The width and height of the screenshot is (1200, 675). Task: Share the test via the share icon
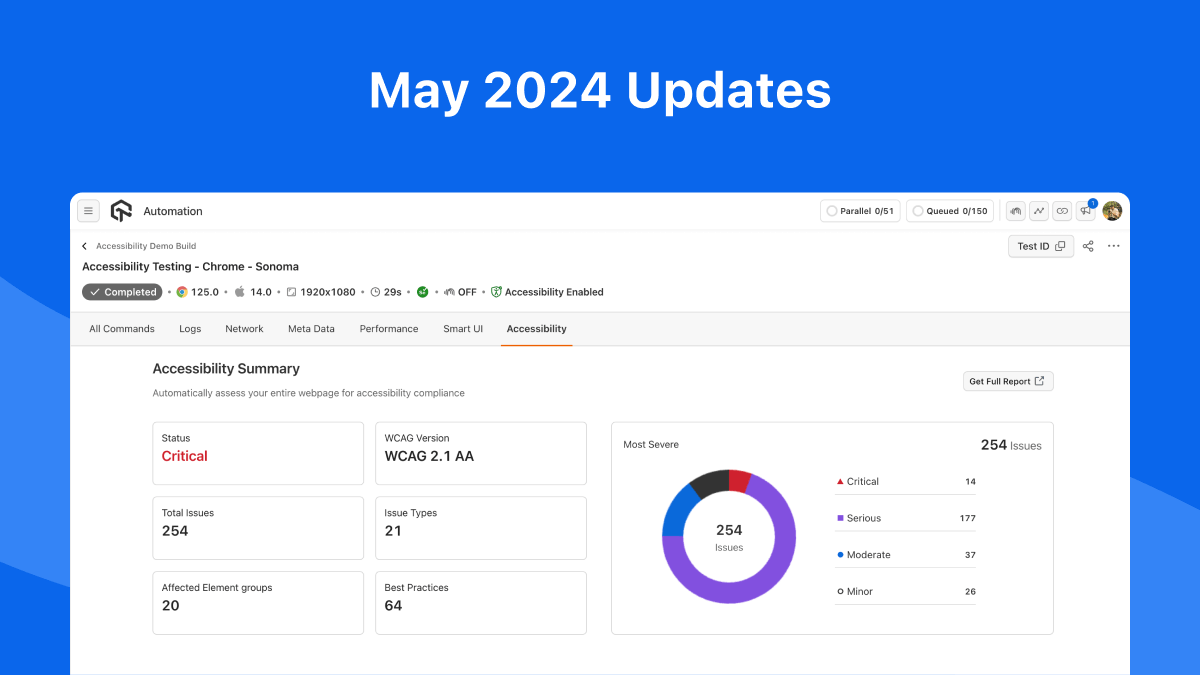pos(1088,246)
